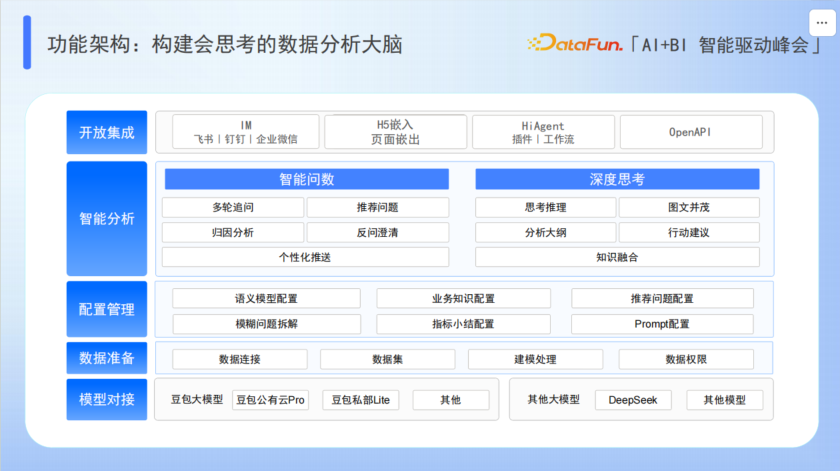Viewport: 840px width, 471px height.
Task: Click the 推荐问题 cell
Action: tap(378, 207)
